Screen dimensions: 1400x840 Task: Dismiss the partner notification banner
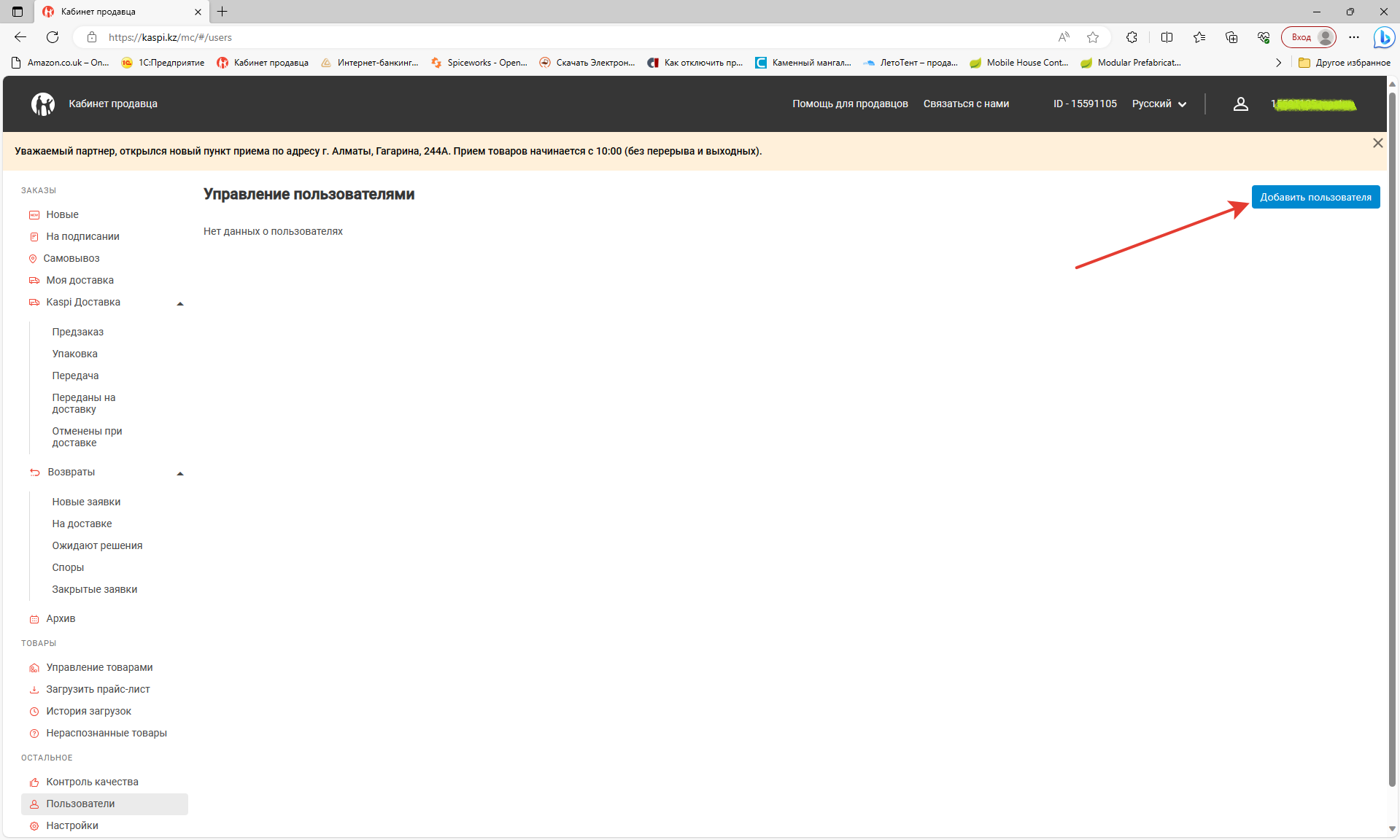tap(1377, 143)
